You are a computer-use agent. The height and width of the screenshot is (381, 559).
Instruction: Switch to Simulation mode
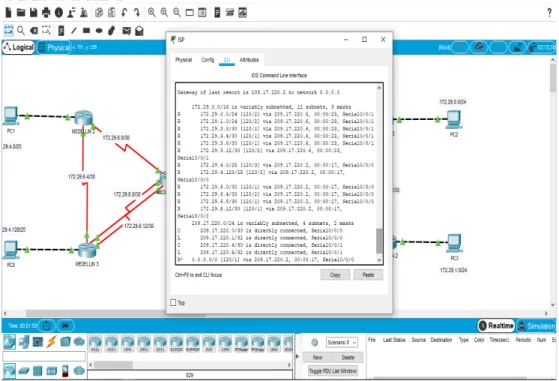pos(536,325)
